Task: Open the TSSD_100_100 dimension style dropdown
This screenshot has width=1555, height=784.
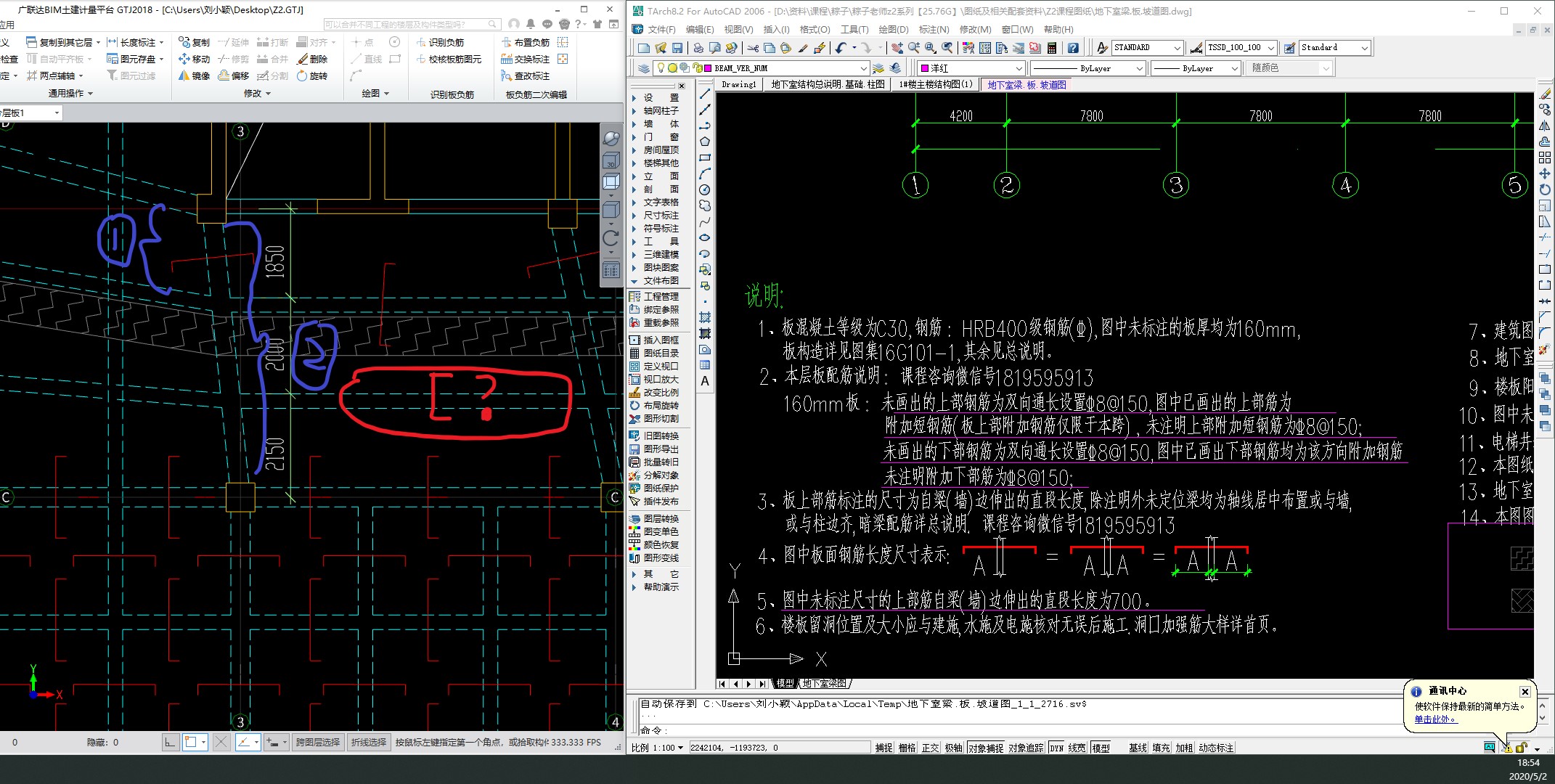Action: coord(1271,48)
